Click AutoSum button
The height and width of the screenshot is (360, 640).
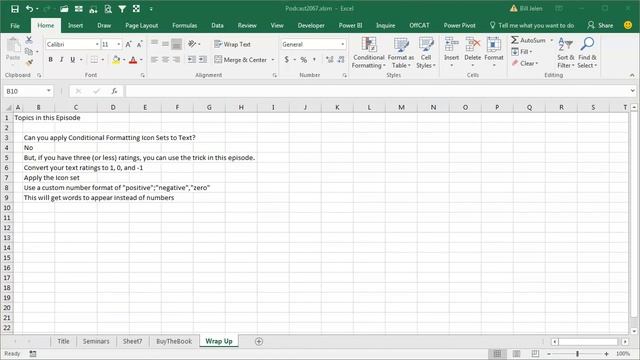[x=529, y=40]
